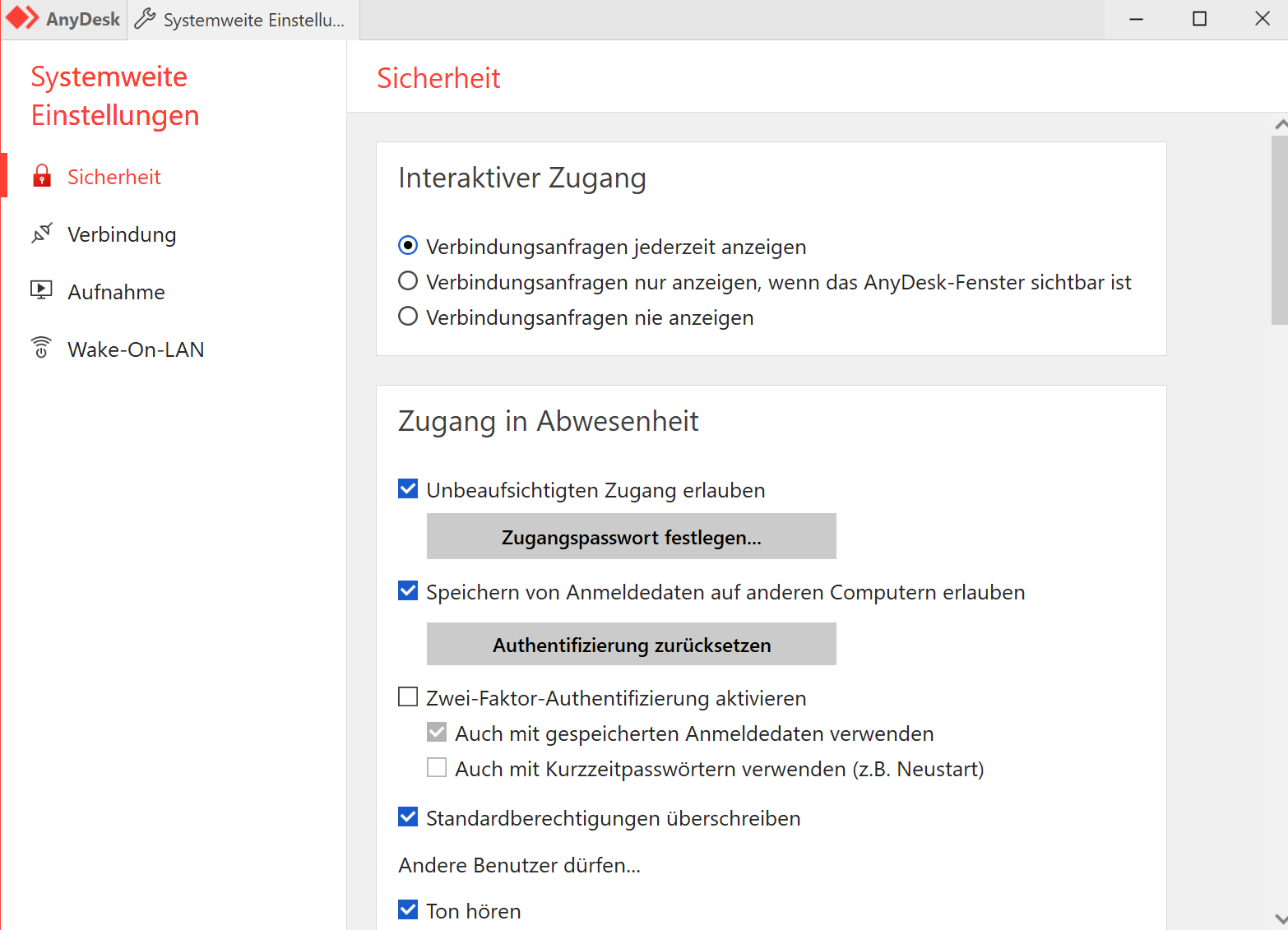This screenshot has height=930, width=1288.
Task: Click the scroll-down arrow of the scrollbar
Action: [x=1280, y=918]
